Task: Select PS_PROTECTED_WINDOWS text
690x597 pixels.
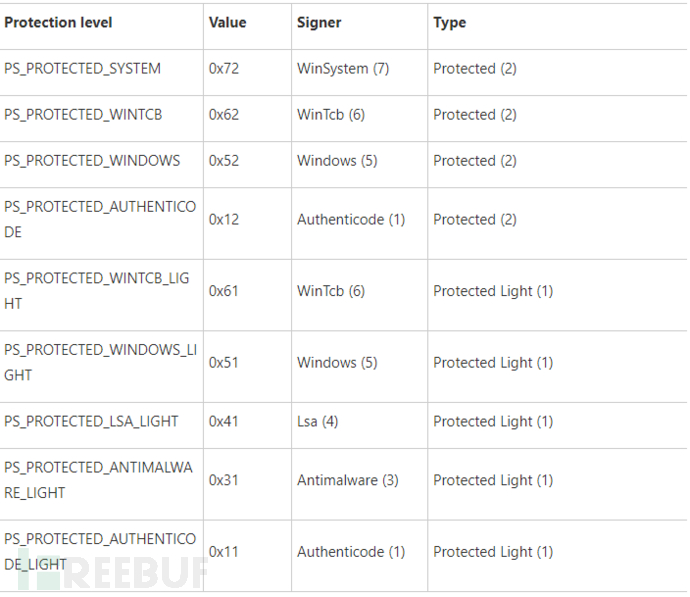Action: 92,161
